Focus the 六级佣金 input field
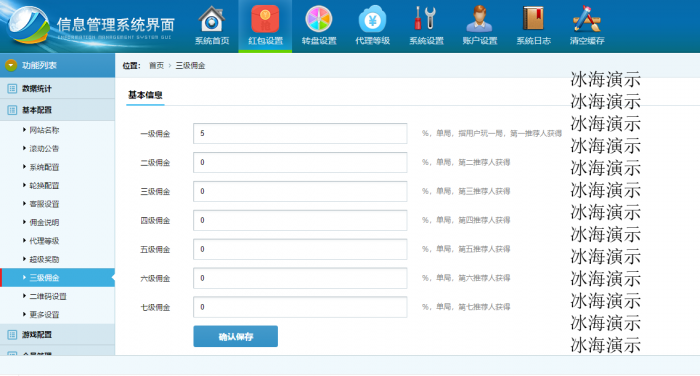This screenshot has width=700, height=376. (300, 278)
